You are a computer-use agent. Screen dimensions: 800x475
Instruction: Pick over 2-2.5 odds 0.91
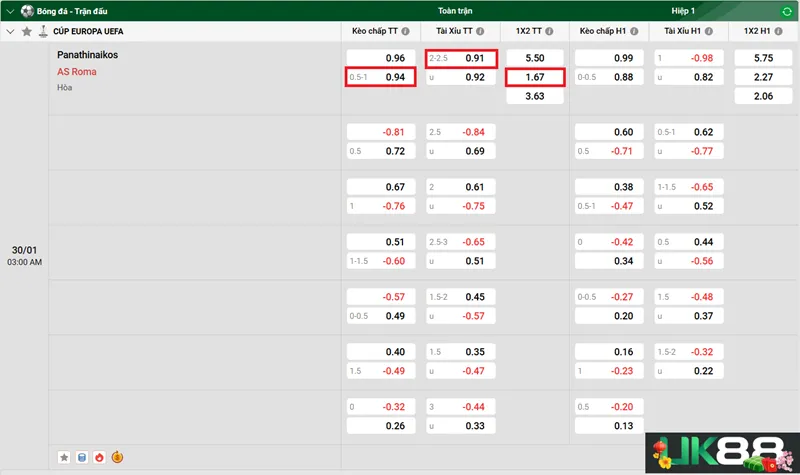(x=461, y=58)
